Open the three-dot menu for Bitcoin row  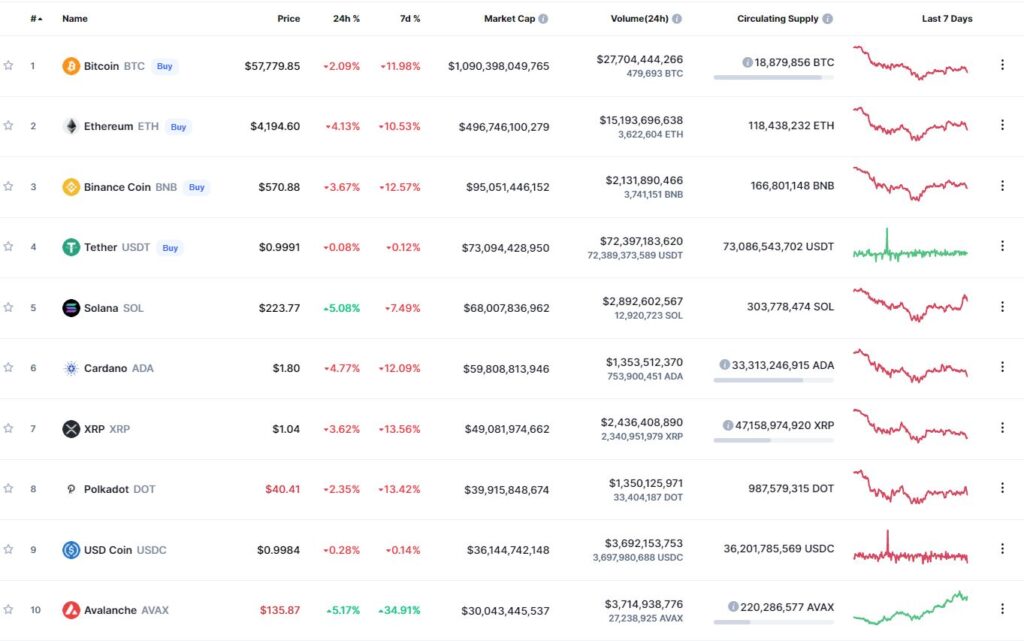1002,65
